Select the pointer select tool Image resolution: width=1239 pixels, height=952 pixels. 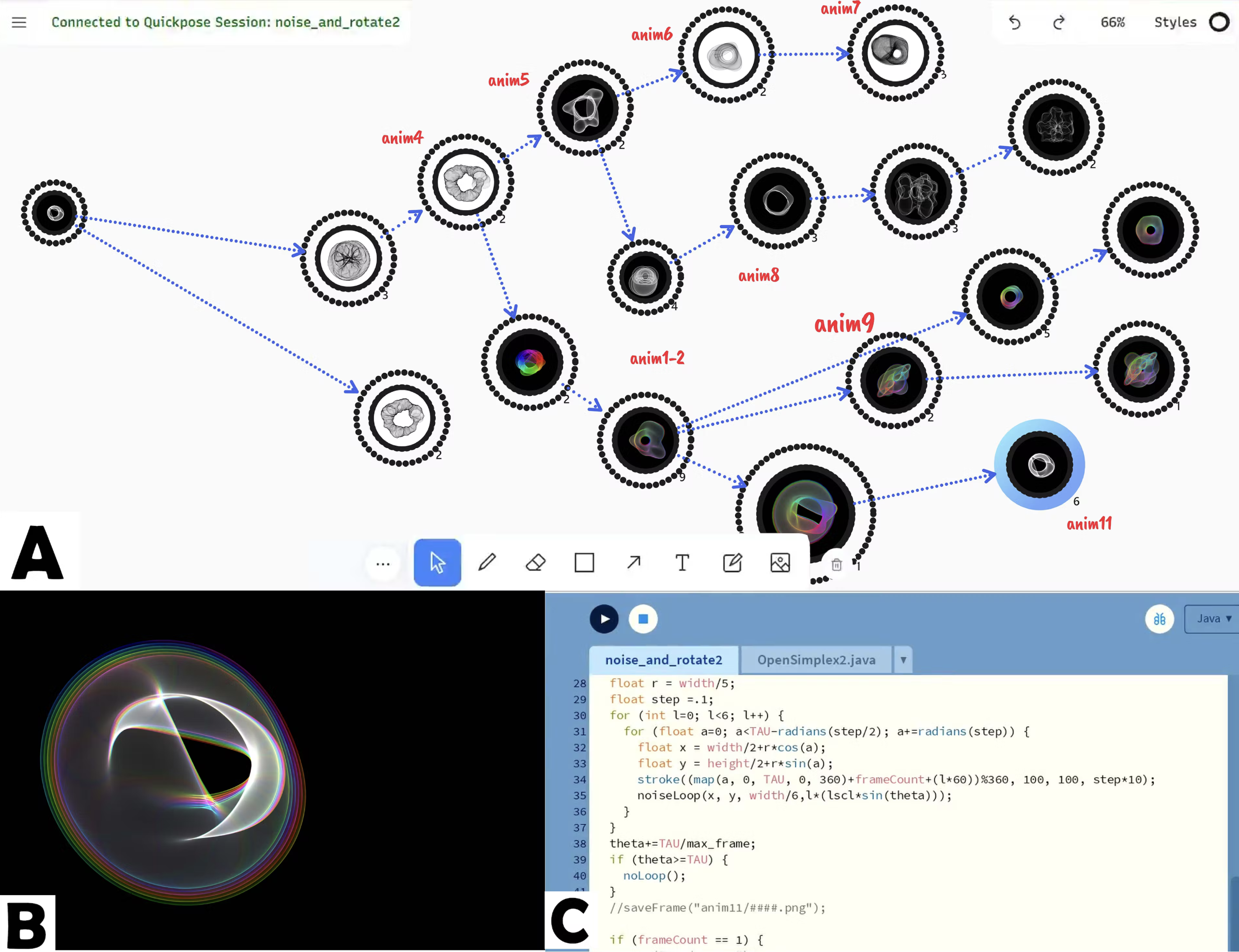pos(437,563)
